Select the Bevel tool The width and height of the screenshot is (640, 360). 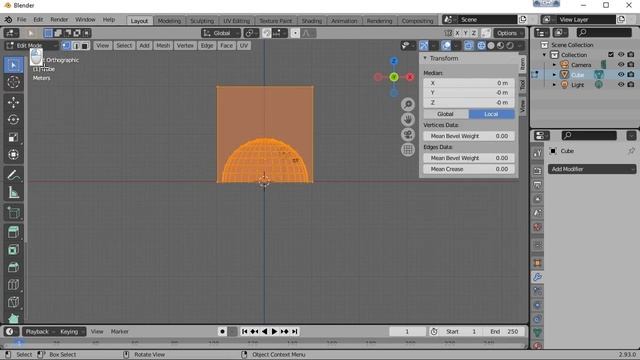[x=13, y=267]
